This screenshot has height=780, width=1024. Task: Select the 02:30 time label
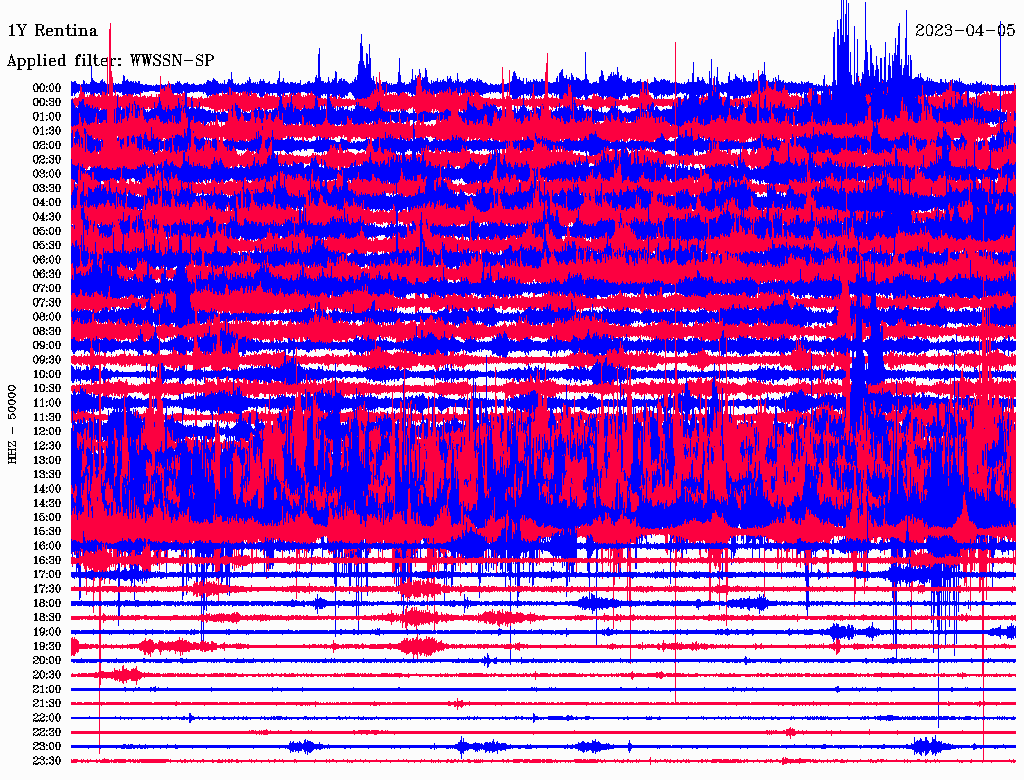click(x=47, y=160)
